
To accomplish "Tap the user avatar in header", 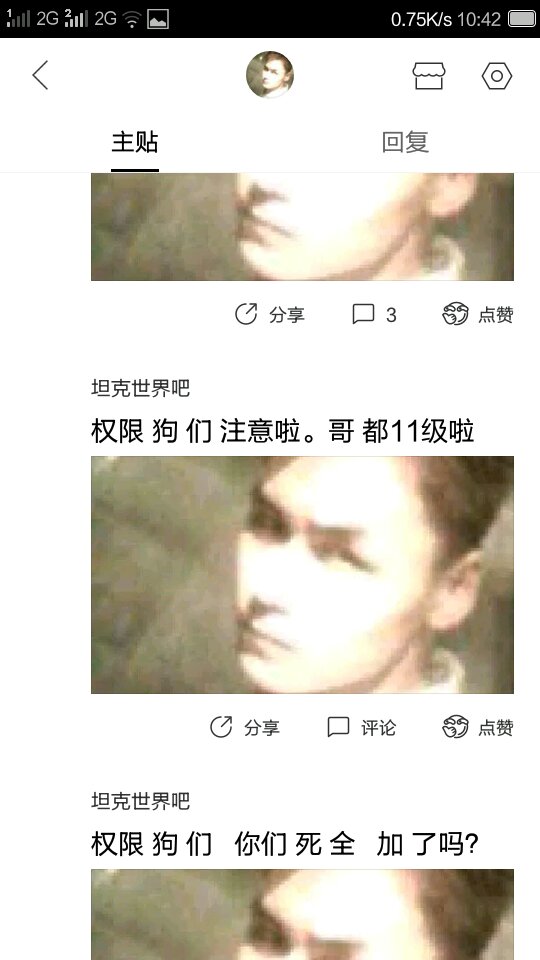I will [270, 75].
